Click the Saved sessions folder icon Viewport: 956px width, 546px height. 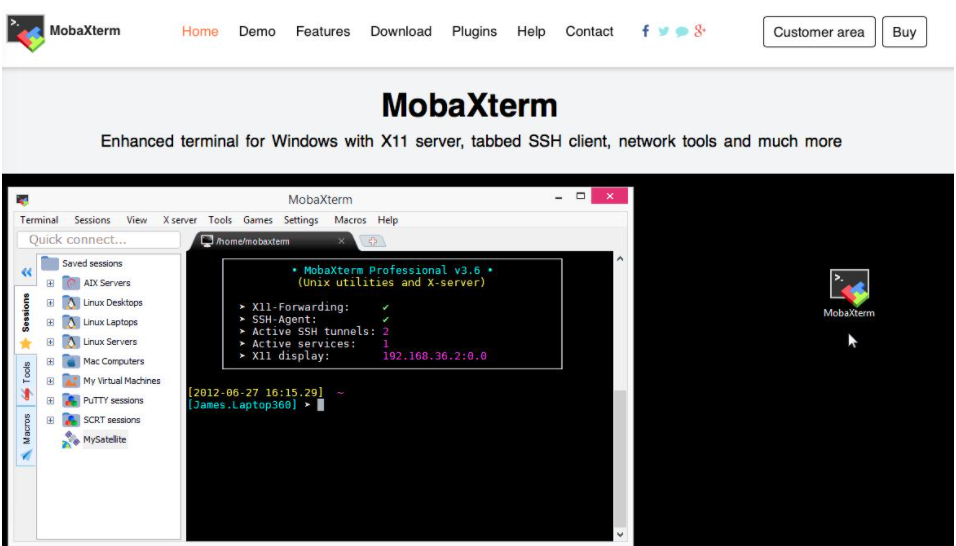point(49,263)
